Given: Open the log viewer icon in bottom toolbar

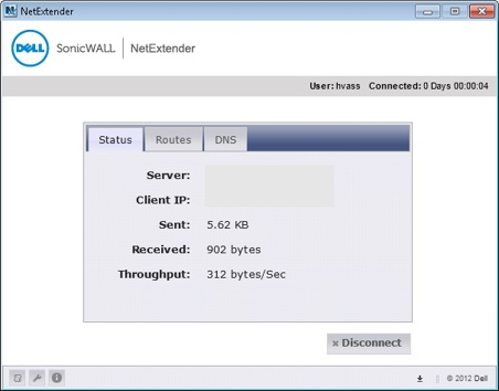Looking at the screenshot, I should [x=17, y=378].
